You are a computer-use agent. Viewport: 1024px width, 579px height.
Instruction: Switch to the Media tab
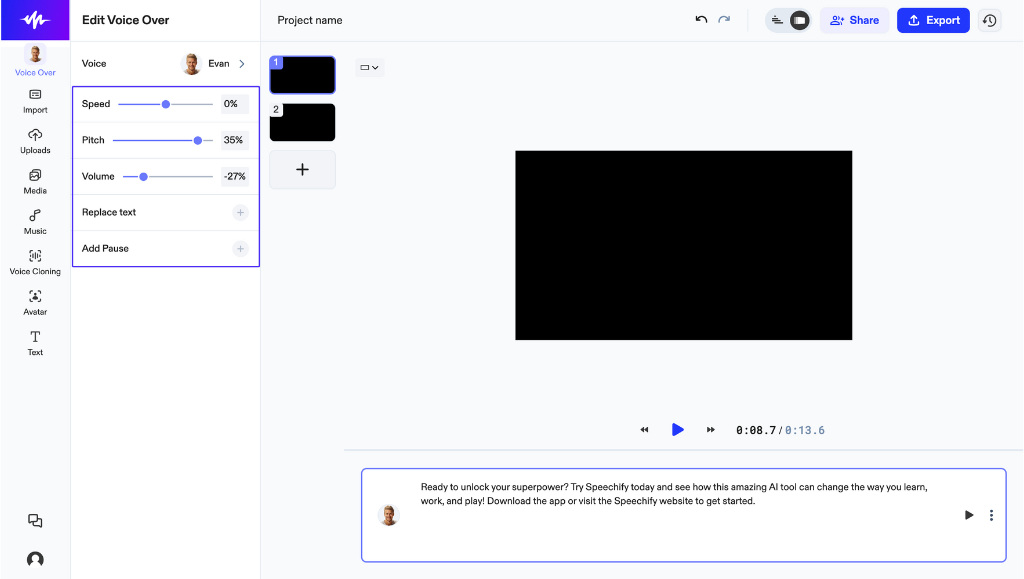[35, 181]
